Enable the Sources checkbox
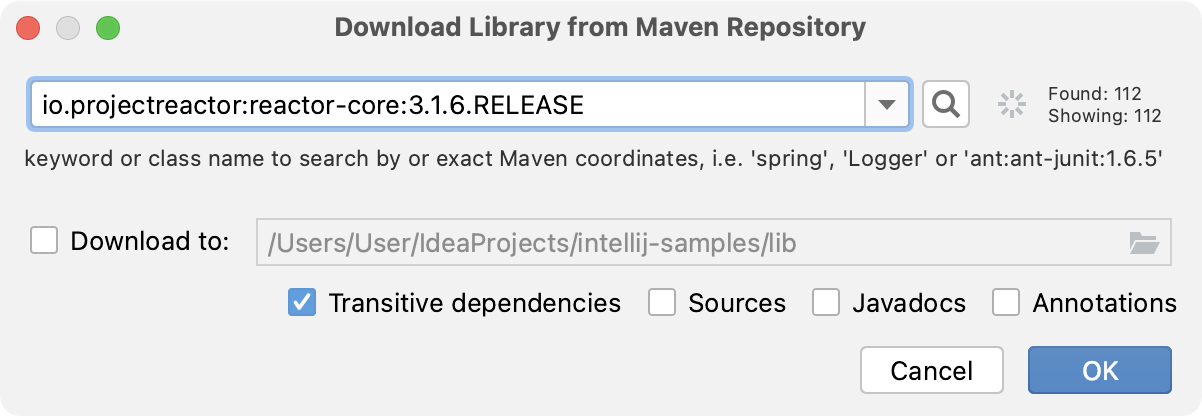The width and height of the screenshot is (1202, 416). 662,302
